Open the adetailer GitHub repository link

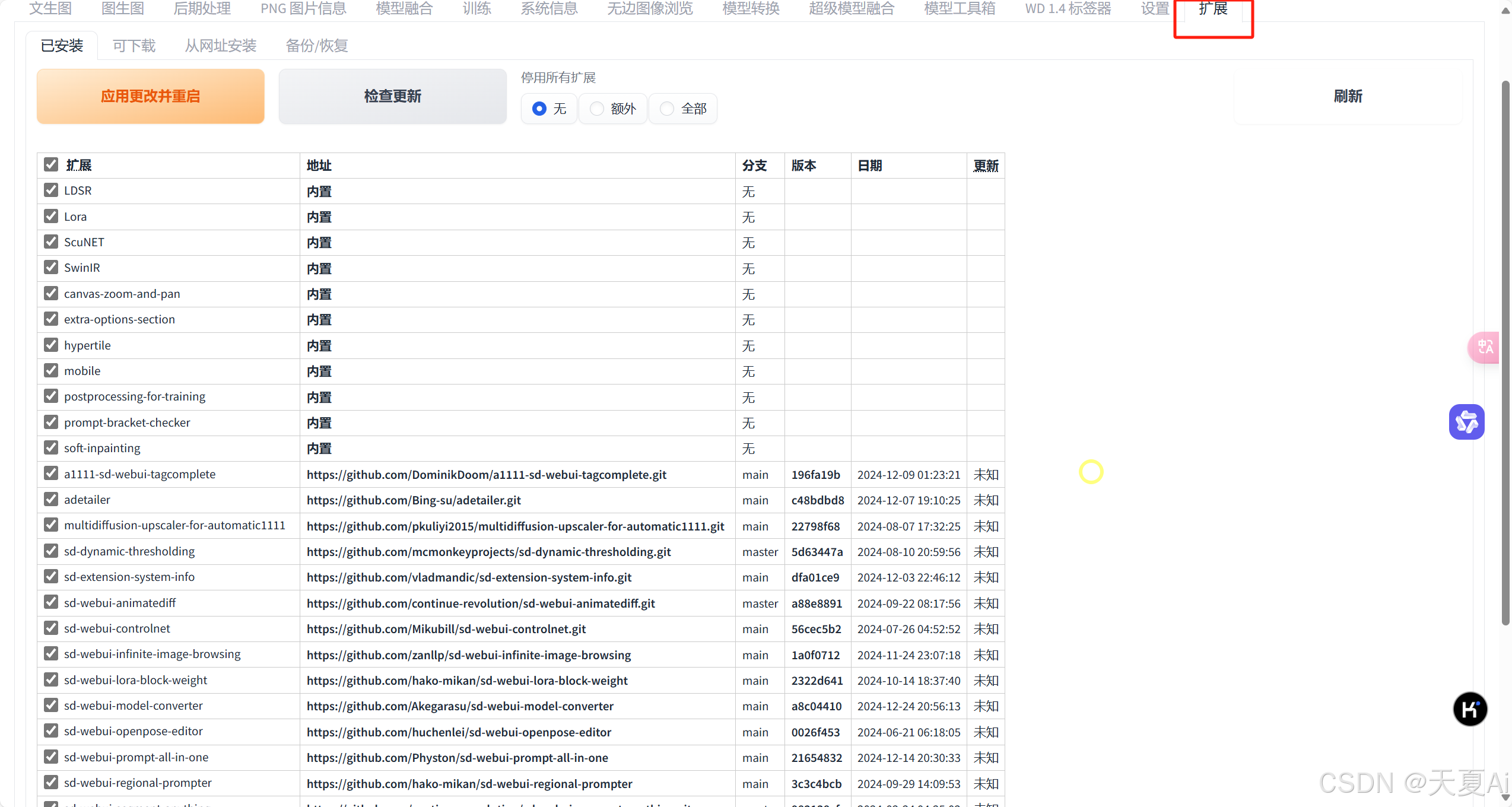pos(414,500)
